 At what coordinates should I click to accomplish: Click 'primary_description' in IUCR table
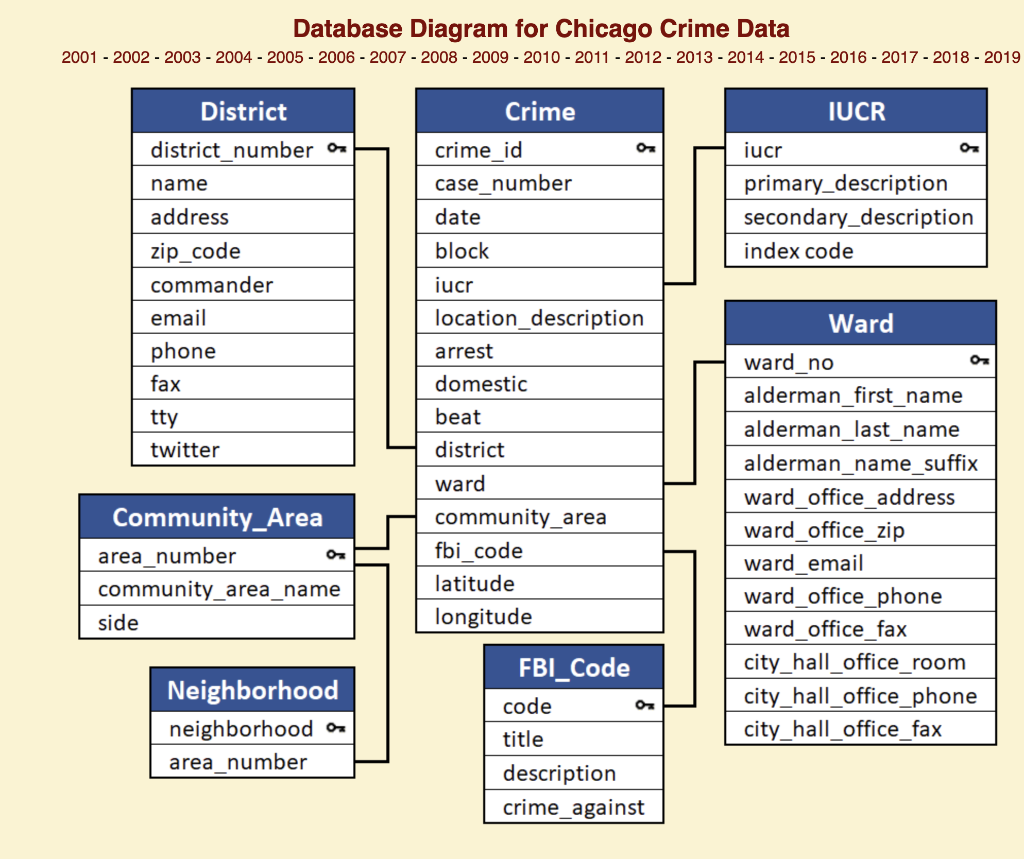[x=856, y=183]
